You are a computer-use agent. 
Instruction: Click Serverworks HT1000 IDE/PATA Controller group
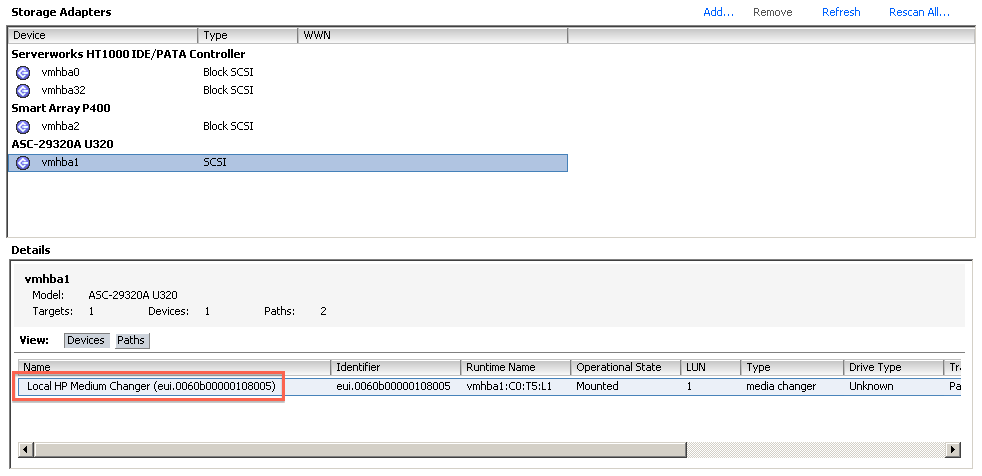coord(128,54)
